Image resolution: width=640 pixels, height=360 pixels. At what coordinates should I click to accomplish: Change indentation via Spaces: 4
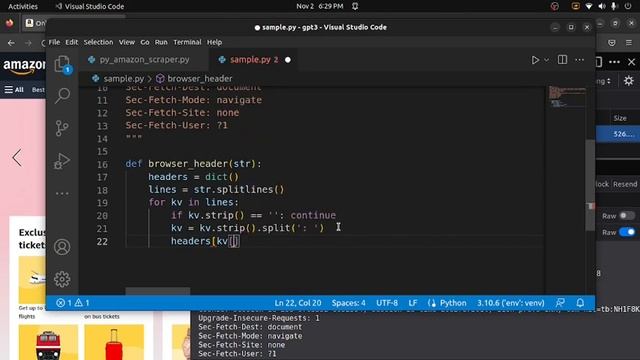coord(349,303)
